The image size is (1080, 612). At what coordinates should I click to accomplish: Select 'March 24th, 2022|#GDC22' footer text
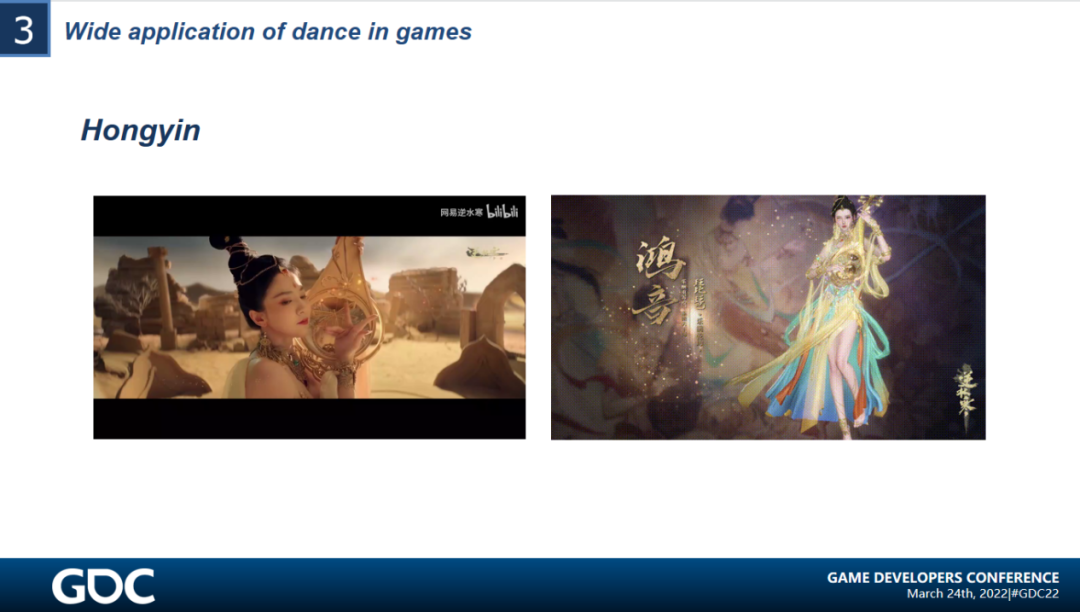coord(983,594)
